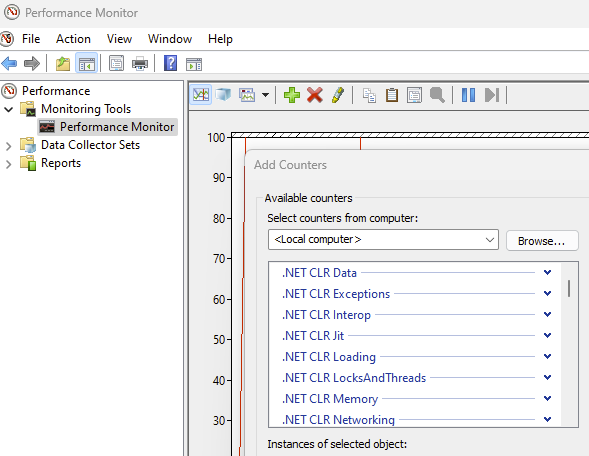Select .NET CLR Exceptions counter name
589x456 pixels.
(336, 294)
